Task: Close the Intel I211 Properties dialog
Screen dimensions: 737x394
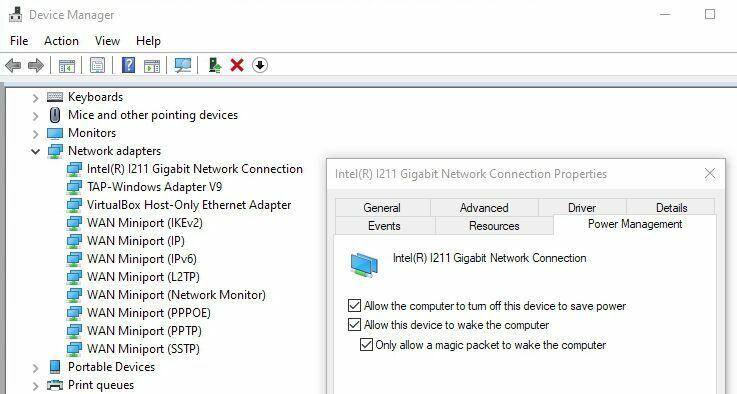Action: (x=710, y=174)
